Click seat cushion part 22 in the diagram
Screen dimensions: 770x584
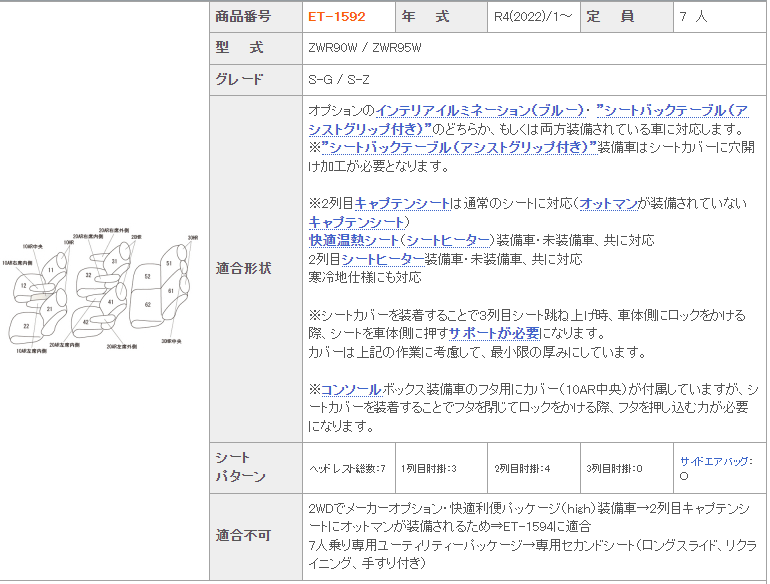pyautogui.click(x=27, y=325)
